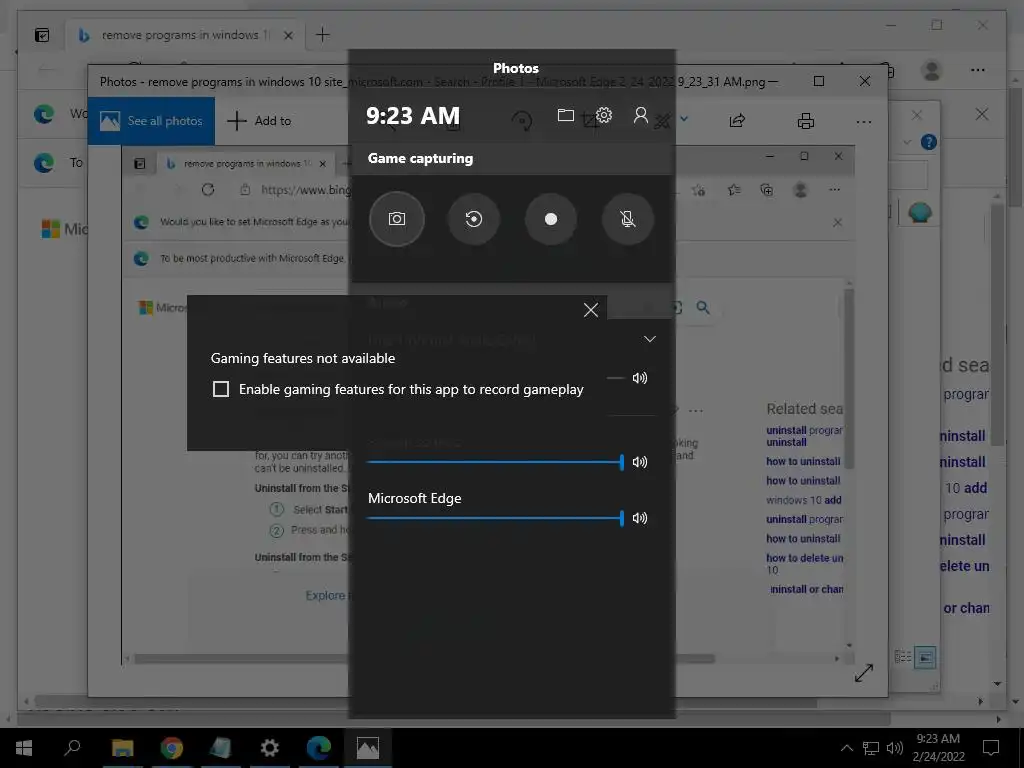Show hidden tray icons chevron

846,748
